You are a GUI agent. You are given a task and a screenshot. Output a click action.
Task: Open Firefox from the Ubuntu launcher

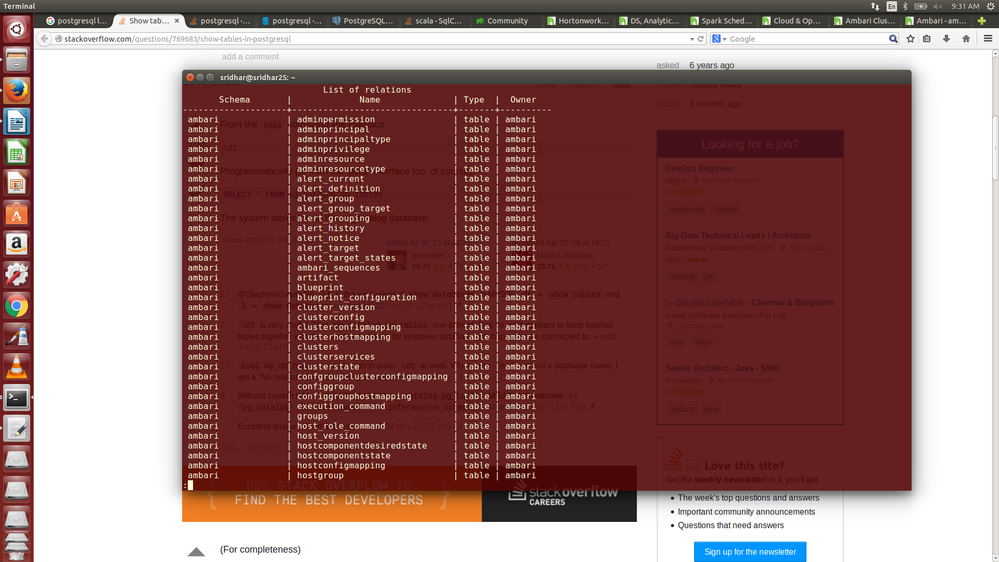(17, 90)
